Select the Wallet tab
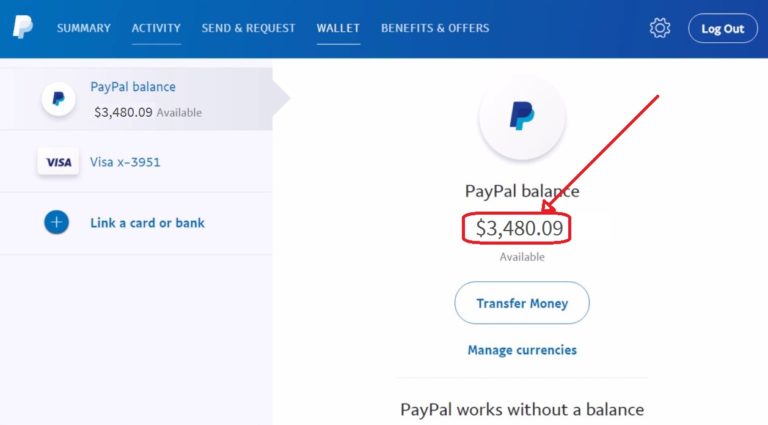Screen dimensions: 768x425 [338, 28]
